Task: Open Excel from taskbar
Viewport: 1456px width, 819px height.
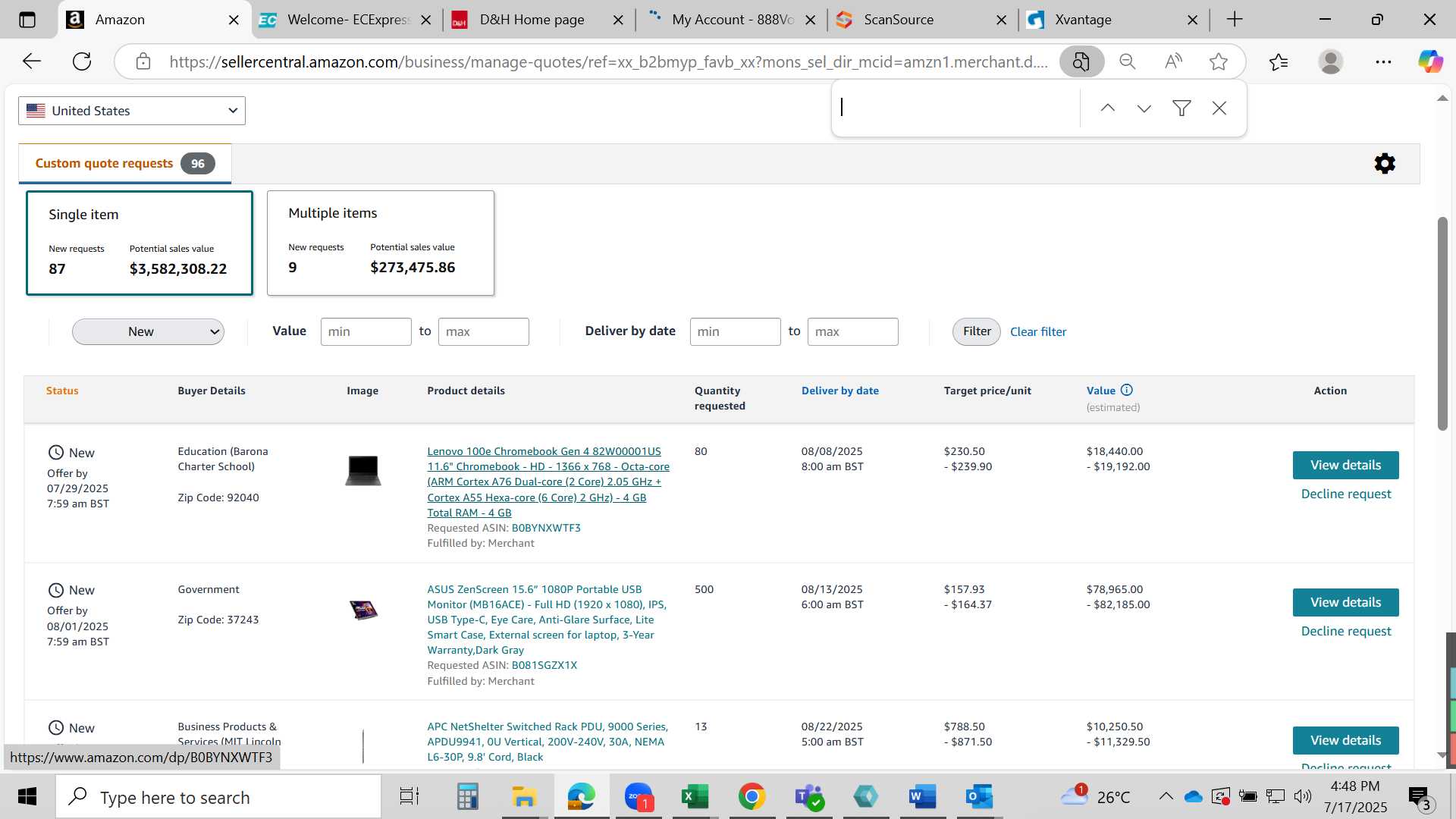Action: 694,797
